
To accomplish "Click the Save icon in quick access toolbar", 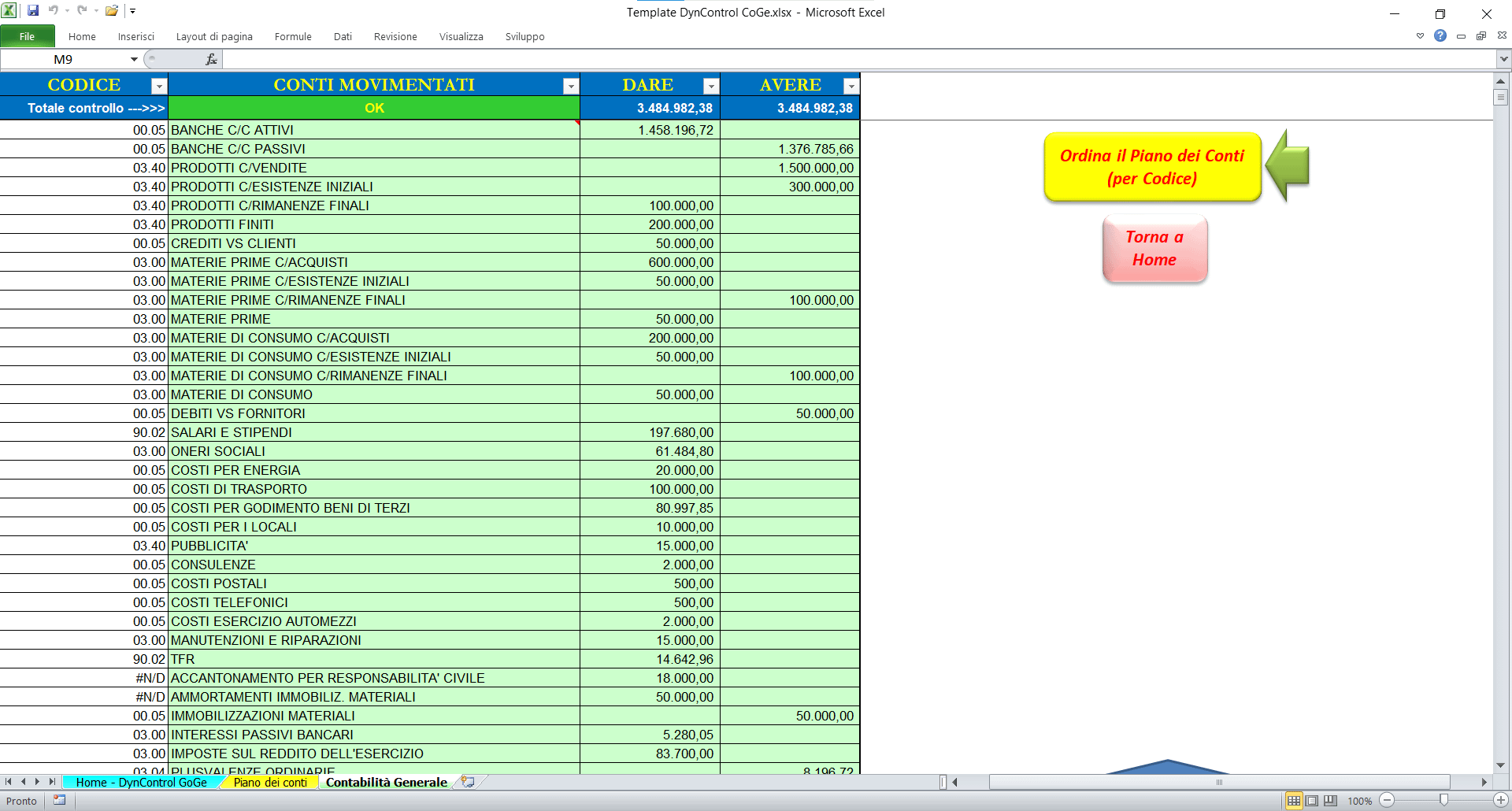I will tap(33, 10).
